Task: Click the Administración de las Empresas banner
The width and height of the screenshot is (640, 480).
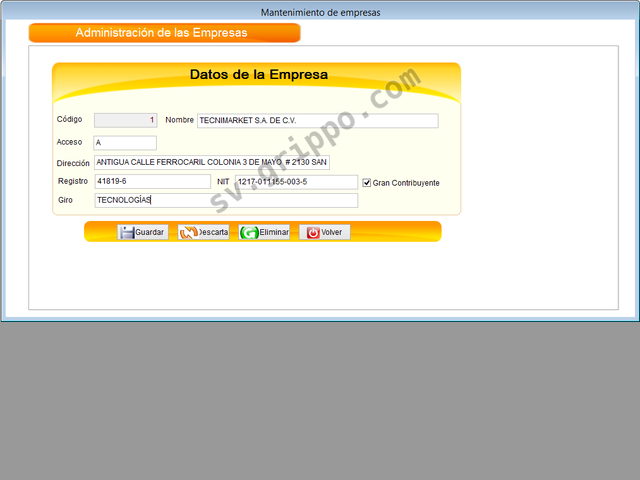Action: click(x=164, y=33)
